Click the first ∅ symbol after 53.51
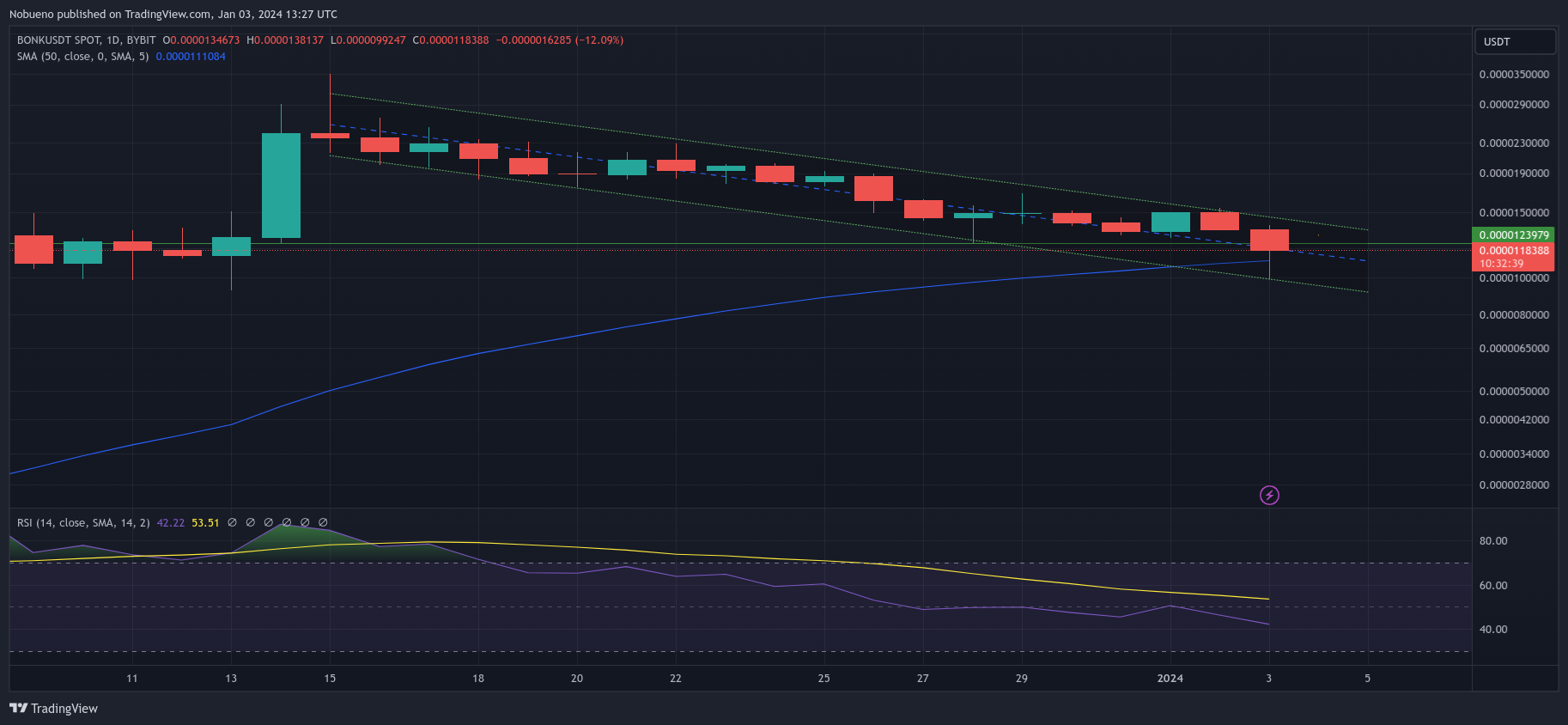Screen dimensions: 1568x725 (x=232, y=522)
